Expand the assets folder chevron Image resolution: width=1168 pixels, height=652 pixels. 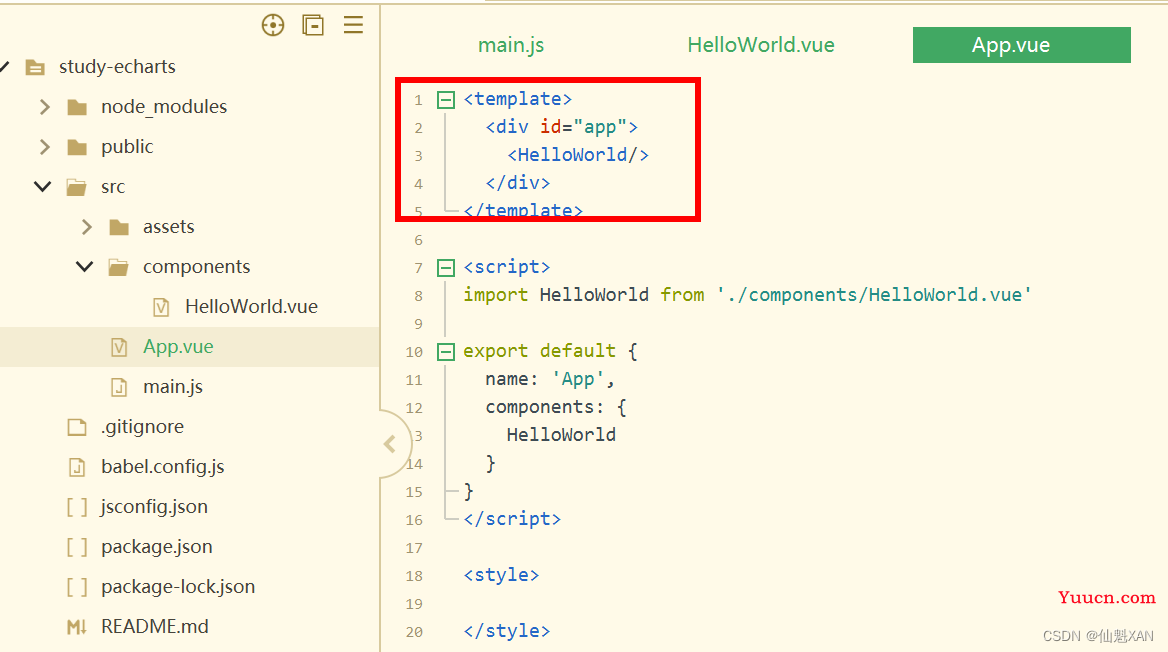[86, 227]
